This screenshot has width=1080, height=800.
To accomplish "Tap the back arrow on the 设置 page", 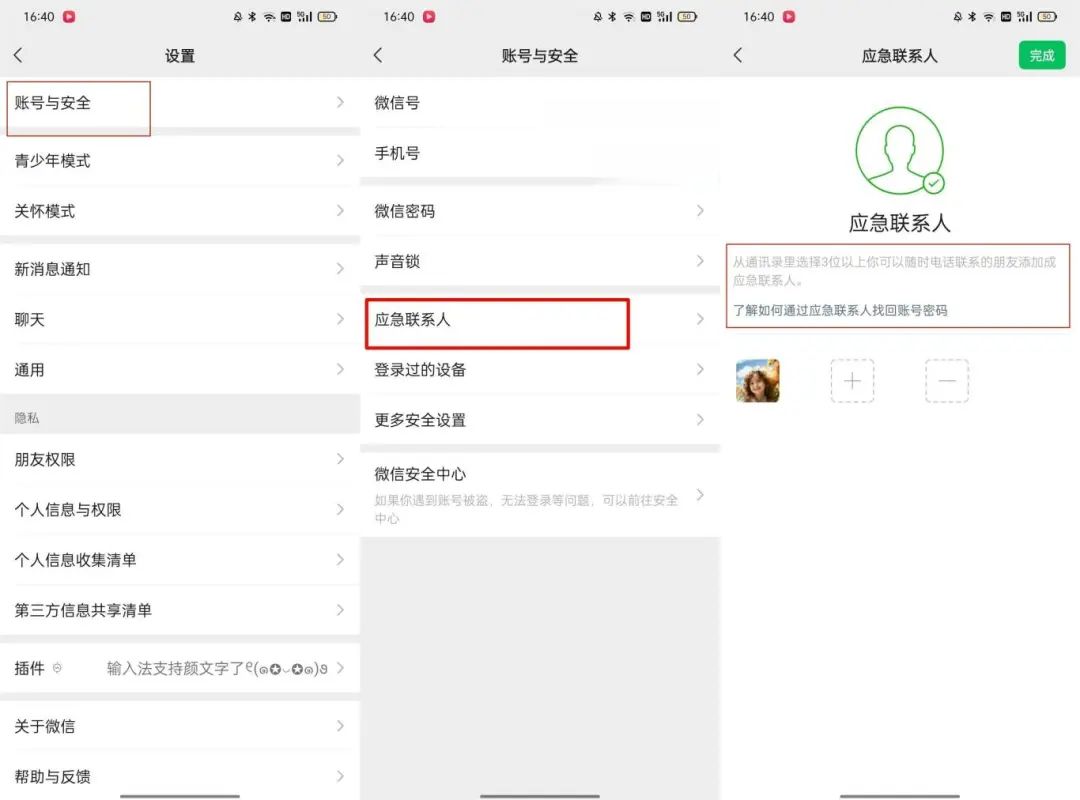I will tap(18, 56).
